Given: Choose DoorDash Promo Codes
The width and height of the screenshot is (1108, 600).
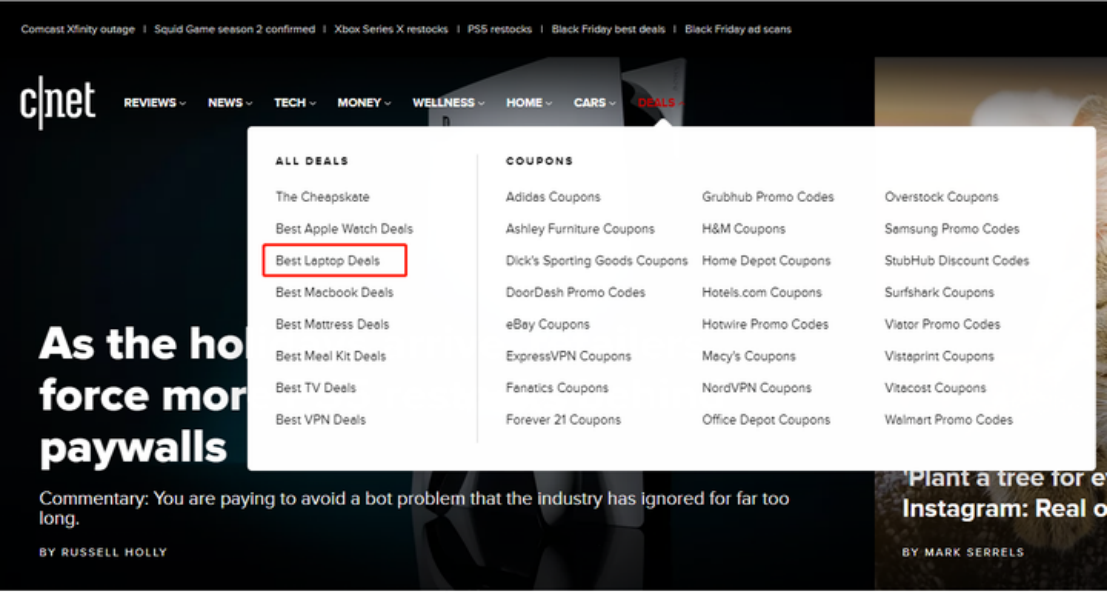Looking at the screenshot, I should (575, 293).
